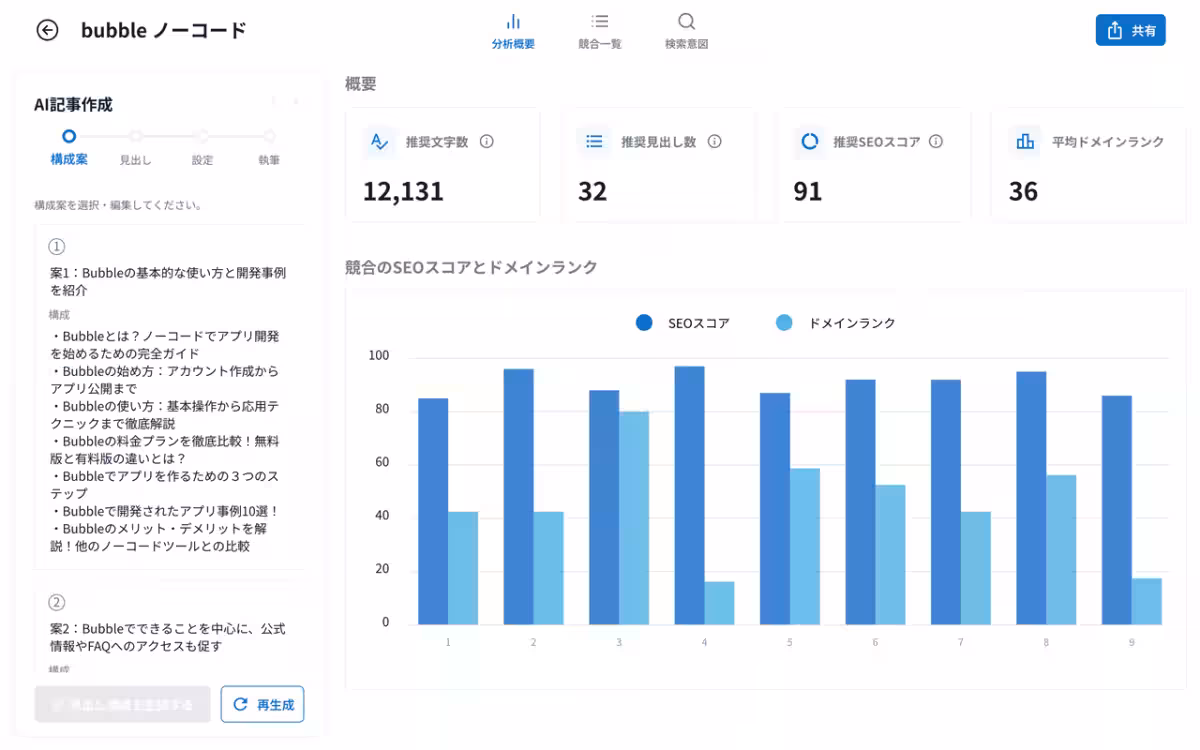The image size is (1200, 750).
Task: Select the 設定 step in the progress stepper
Action: pyautogui.click(x=202, y=138)
